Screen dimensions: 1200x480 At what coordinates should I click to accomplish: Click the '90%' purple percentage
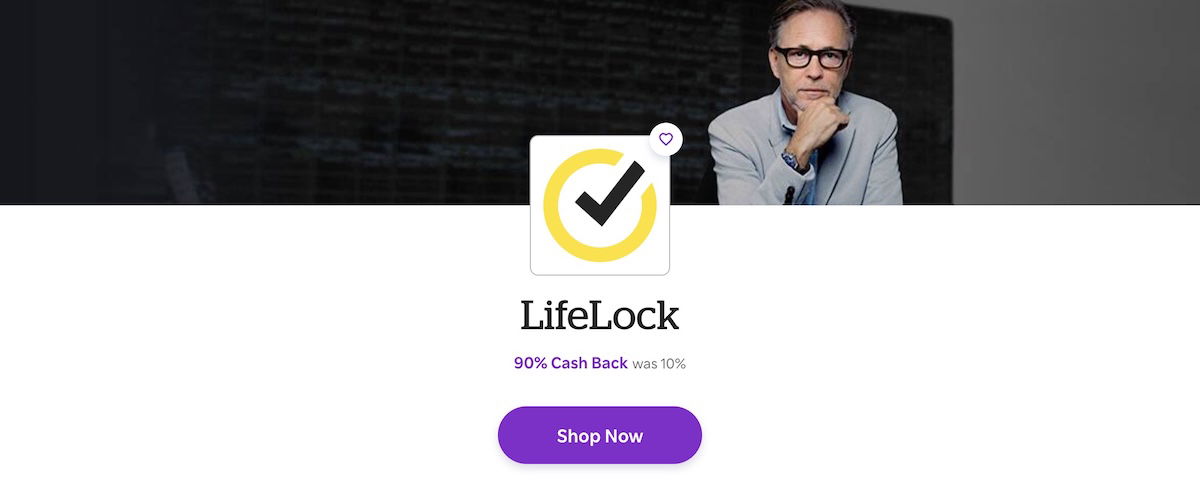530,363
